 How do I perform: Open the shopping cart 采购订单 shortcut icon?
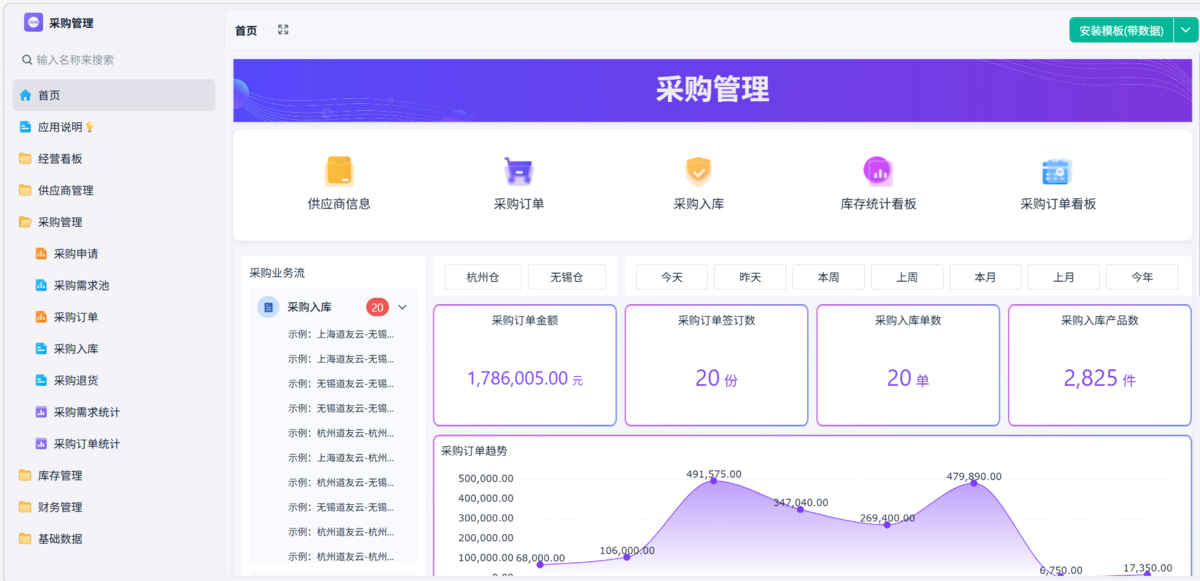(518, 171)
